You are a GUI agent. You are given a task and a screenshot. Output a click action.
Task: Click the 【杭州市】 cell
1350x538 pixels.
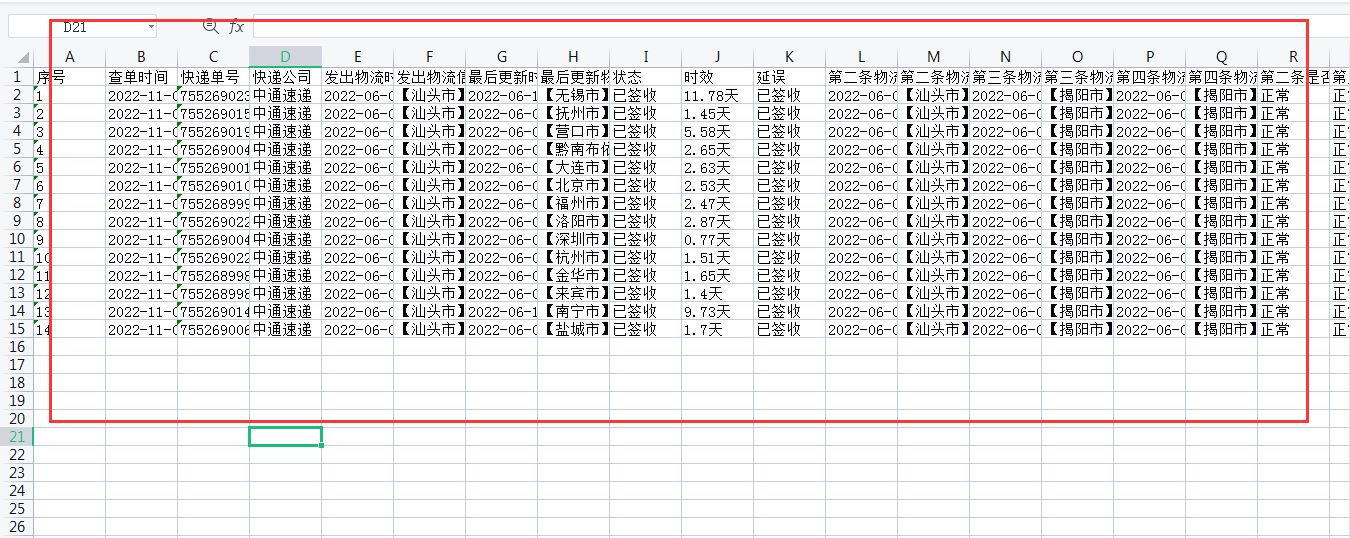tap(573, 257)
